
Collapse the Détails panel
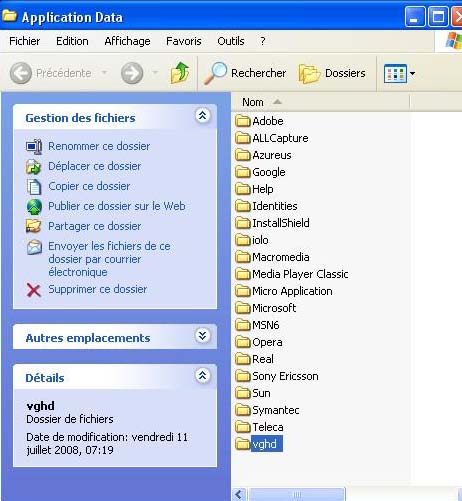(x=202, y=376)
